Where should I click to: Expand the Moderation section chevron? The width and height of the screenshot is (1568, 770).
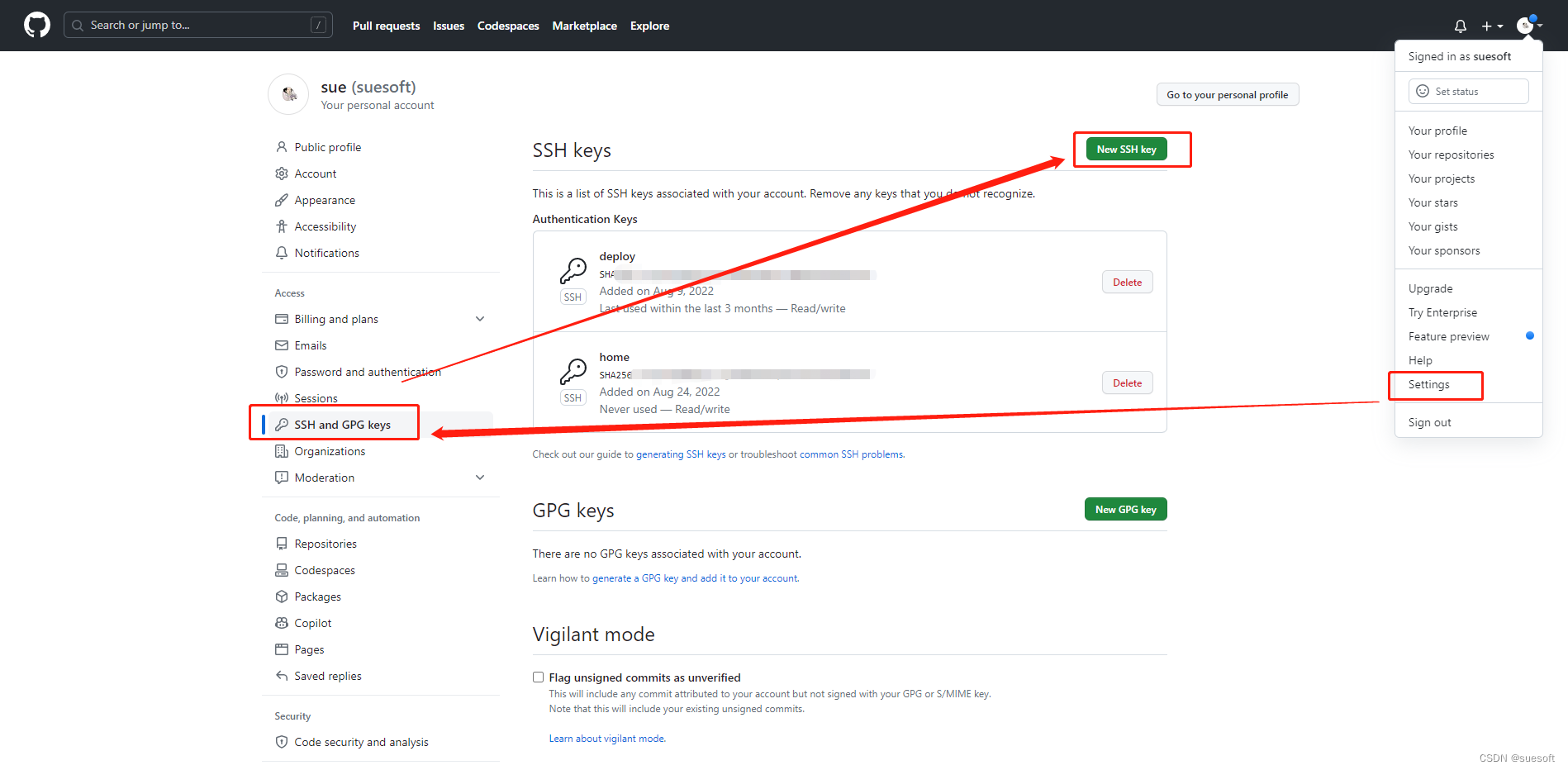(x=480, y=478)
